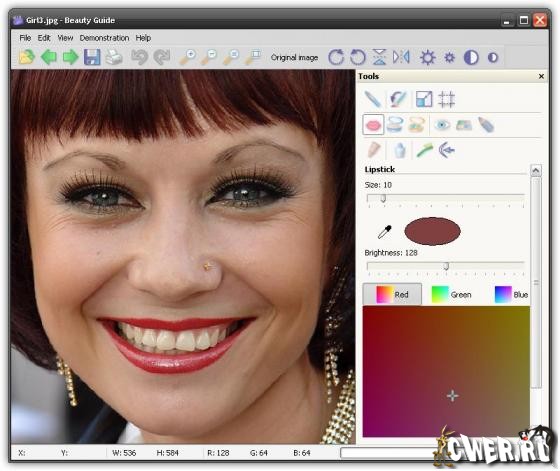560x471 pixels.
Task: Toggle the contrast half-circle icon
Action: coord(471,57)
